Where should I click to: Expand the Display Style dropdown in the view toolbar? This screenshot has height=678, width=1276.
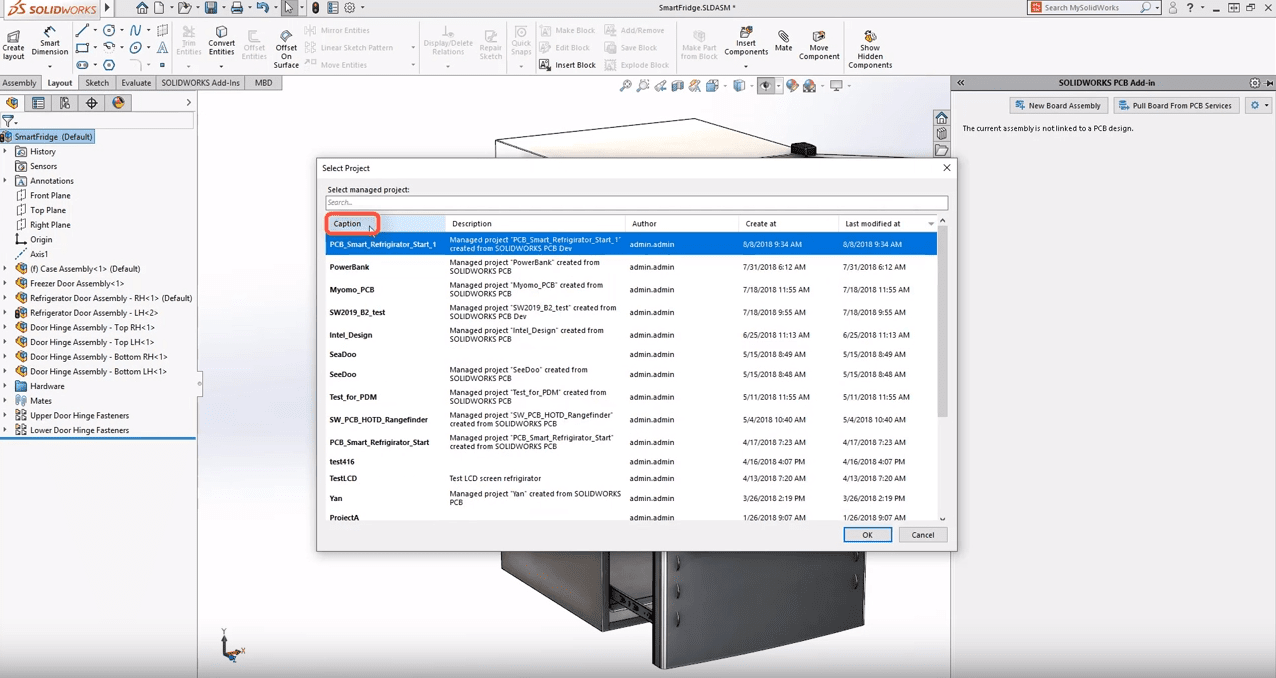click(x=751, y=86)
